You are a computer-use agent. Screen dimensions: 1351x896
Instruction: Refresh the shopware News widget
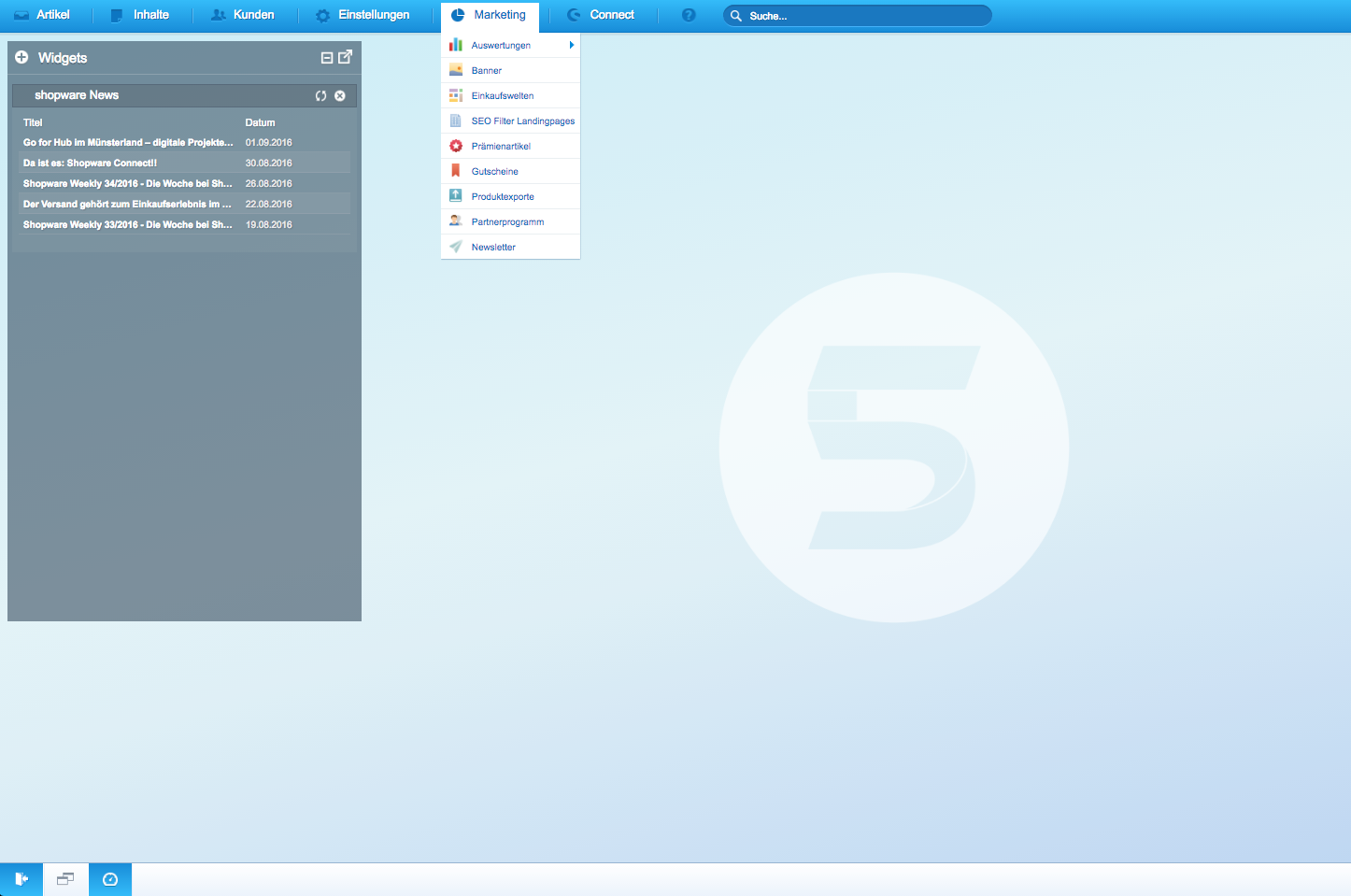[x=320, y=95]
